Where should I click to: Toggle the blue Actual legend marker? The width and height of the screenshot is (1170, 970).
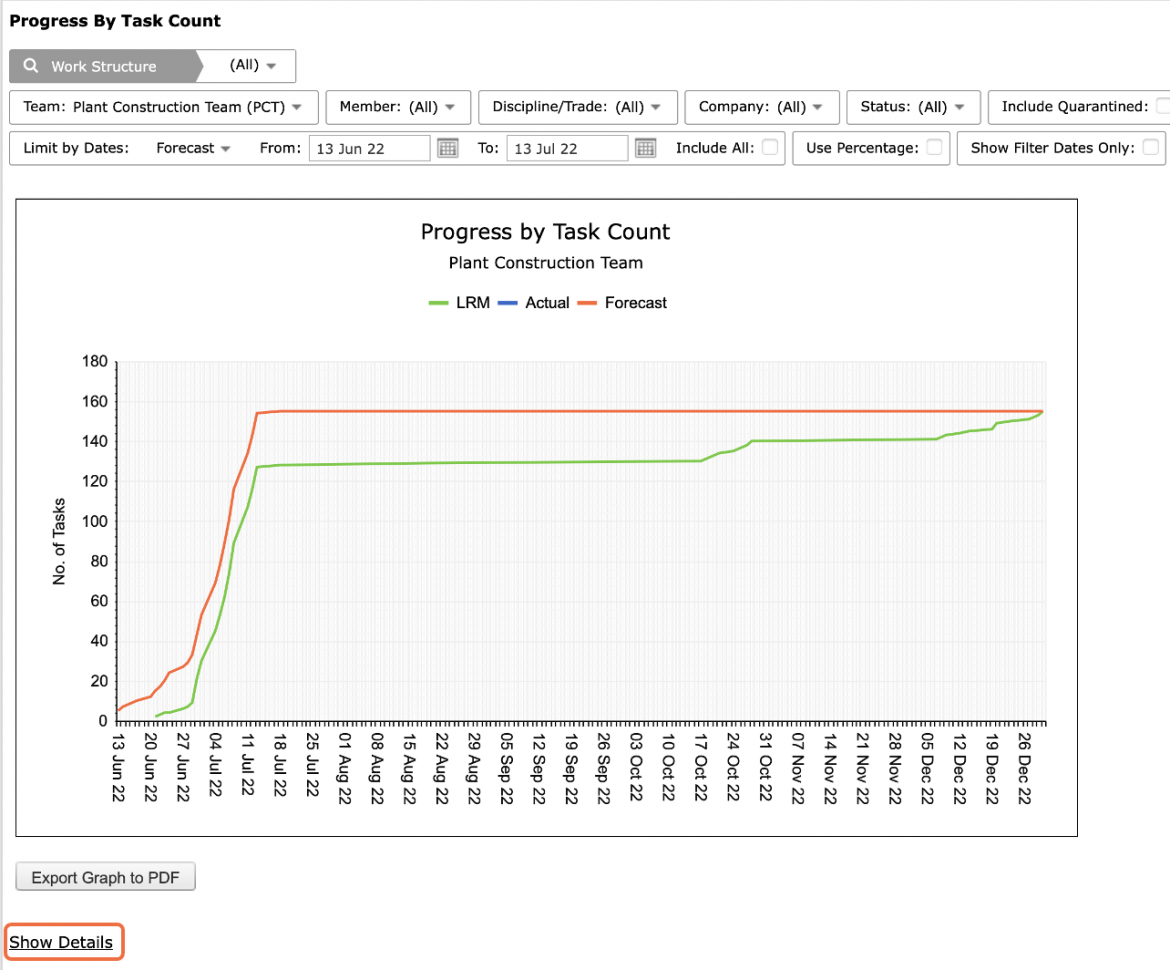[507, 303]
